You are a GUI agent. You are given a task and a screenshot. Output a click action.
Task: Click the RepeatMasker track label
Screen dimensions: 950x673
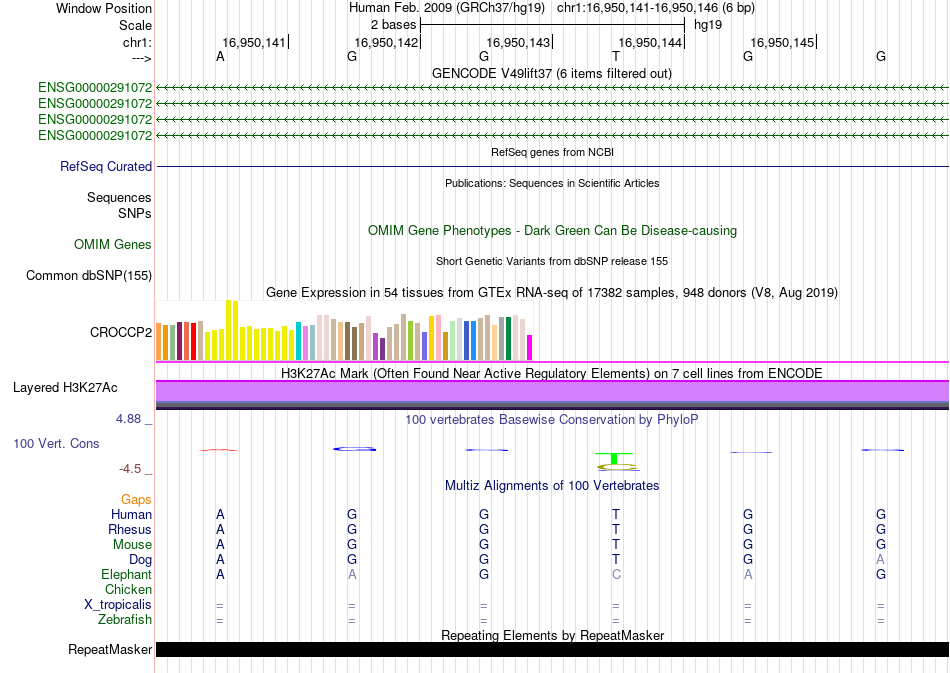[x=110, y=649]
